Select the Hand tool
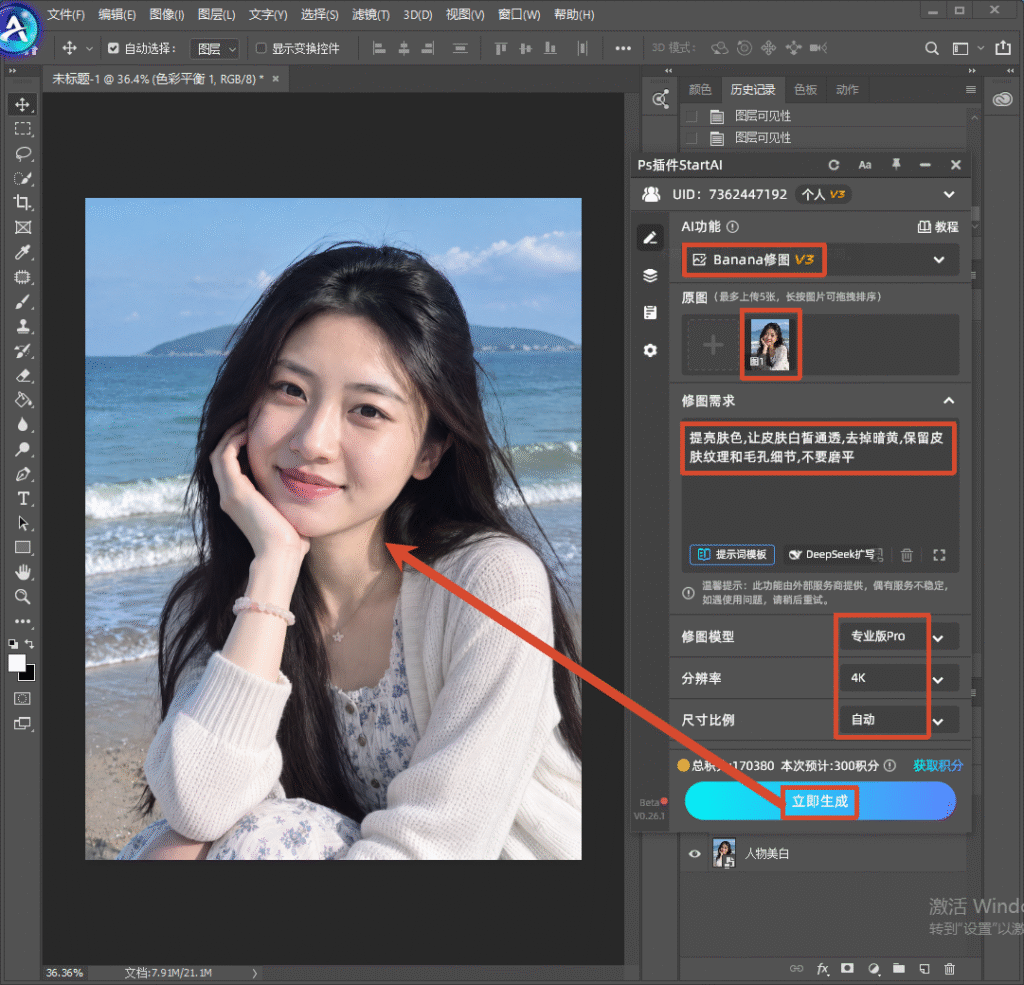The height and width of the screenshot is (985, 1024). coord(23,572)
